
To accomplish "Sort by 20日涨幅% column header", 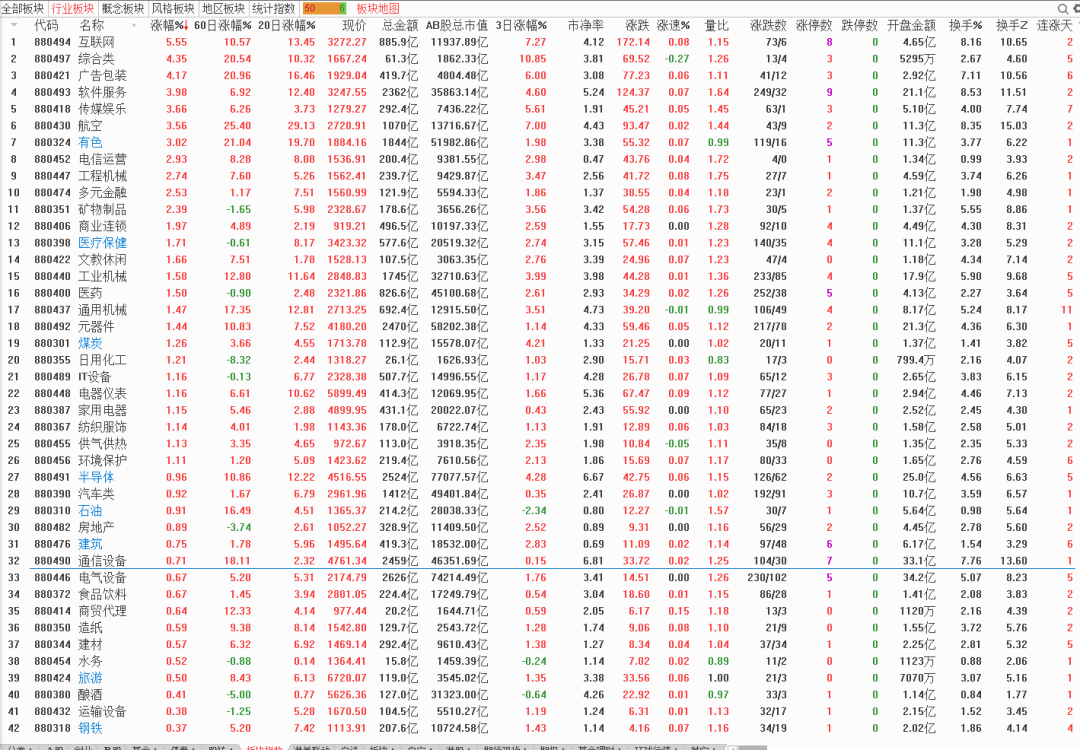I will (x=287, y=25).
